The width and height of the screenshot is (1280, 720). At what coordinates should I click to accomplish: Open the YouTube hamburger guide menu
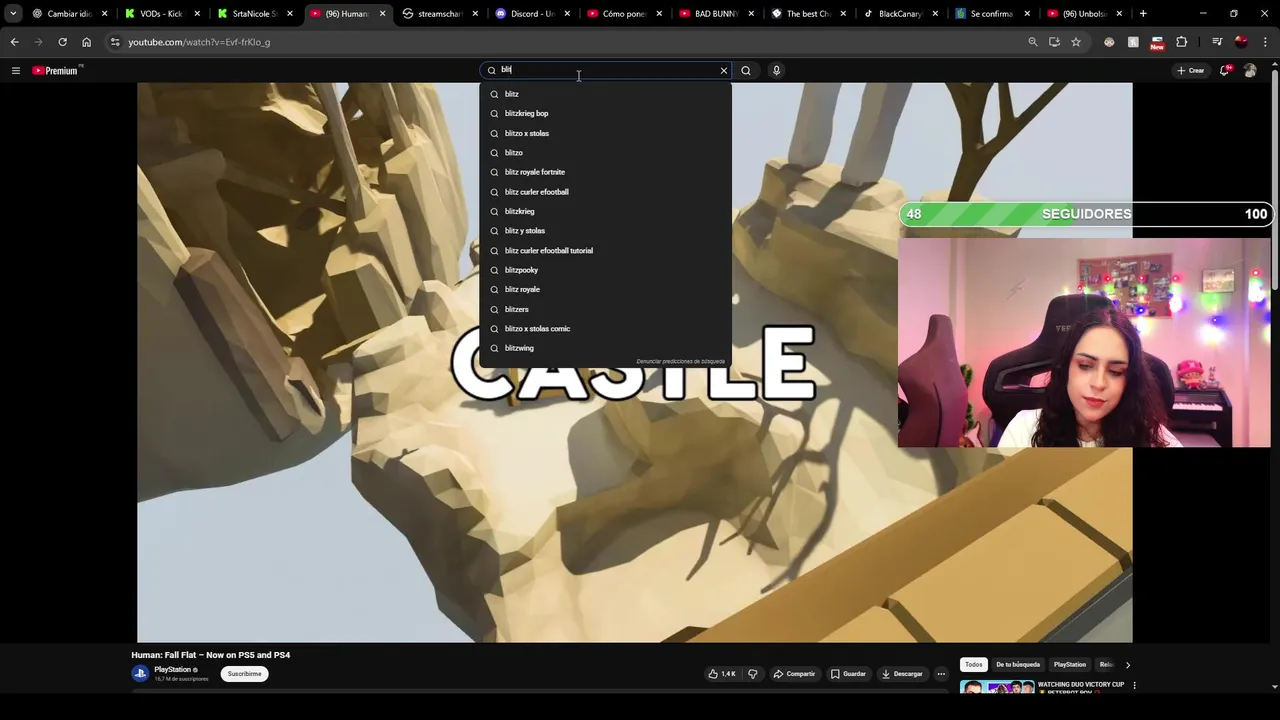(15, 70)
